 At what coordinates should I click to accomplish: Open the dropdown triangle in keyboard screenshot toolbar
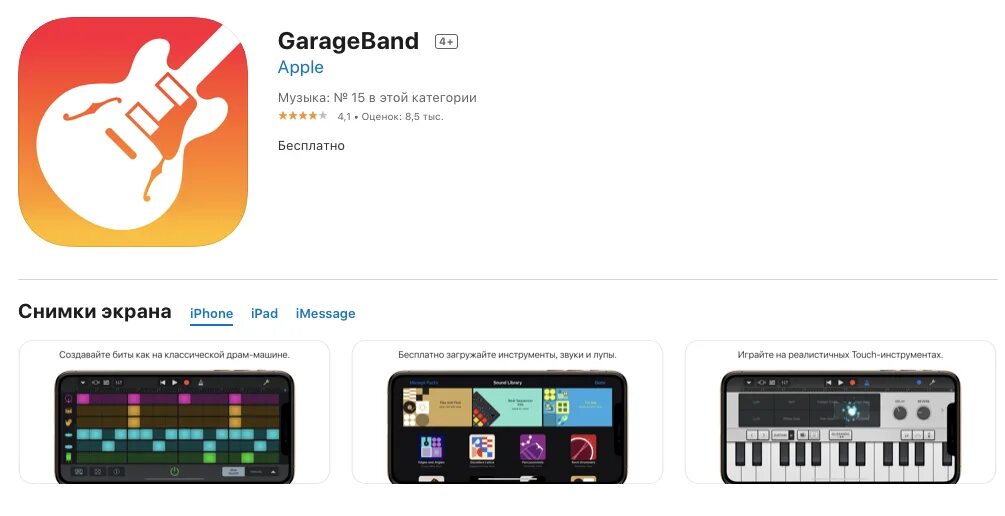pyautogui.click(x=749, y=383)
